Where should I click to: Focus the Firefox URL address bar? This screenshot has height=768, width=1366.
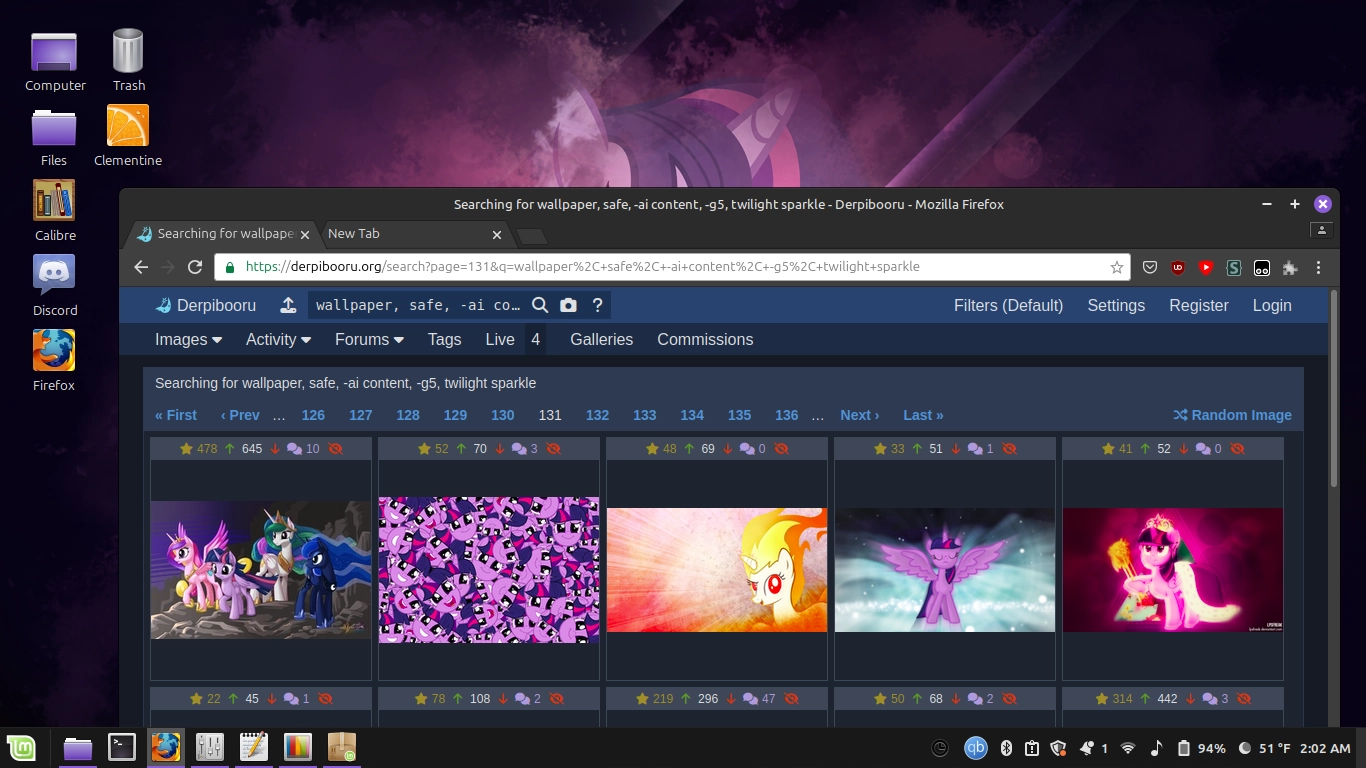[670, 267]
